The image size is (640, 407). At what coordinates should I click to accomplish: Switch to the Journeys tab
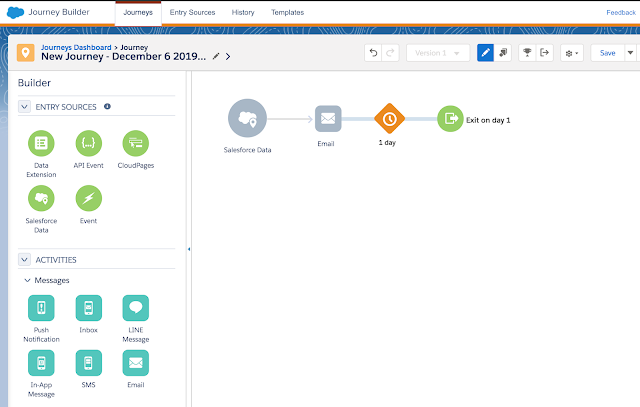138,13
